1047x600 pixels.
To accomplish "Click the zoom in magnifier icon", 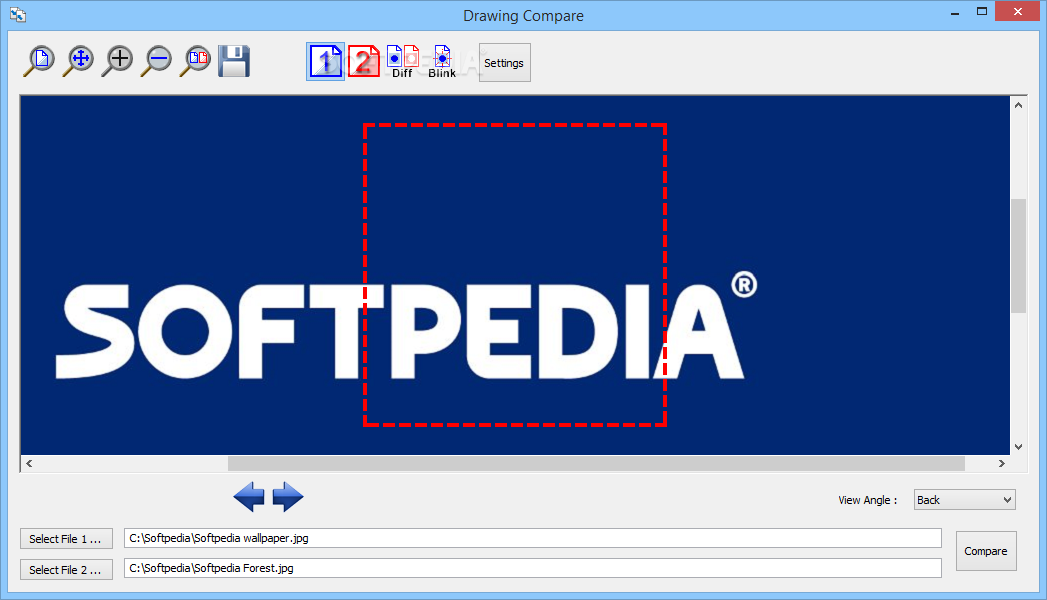I will pos(118,61).
